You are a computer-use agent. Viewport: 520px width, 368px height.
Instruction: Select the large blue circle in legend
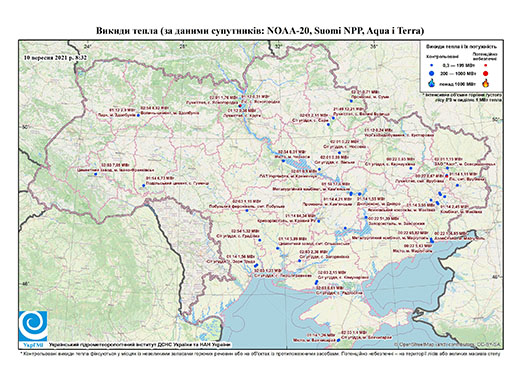(432, 73)
